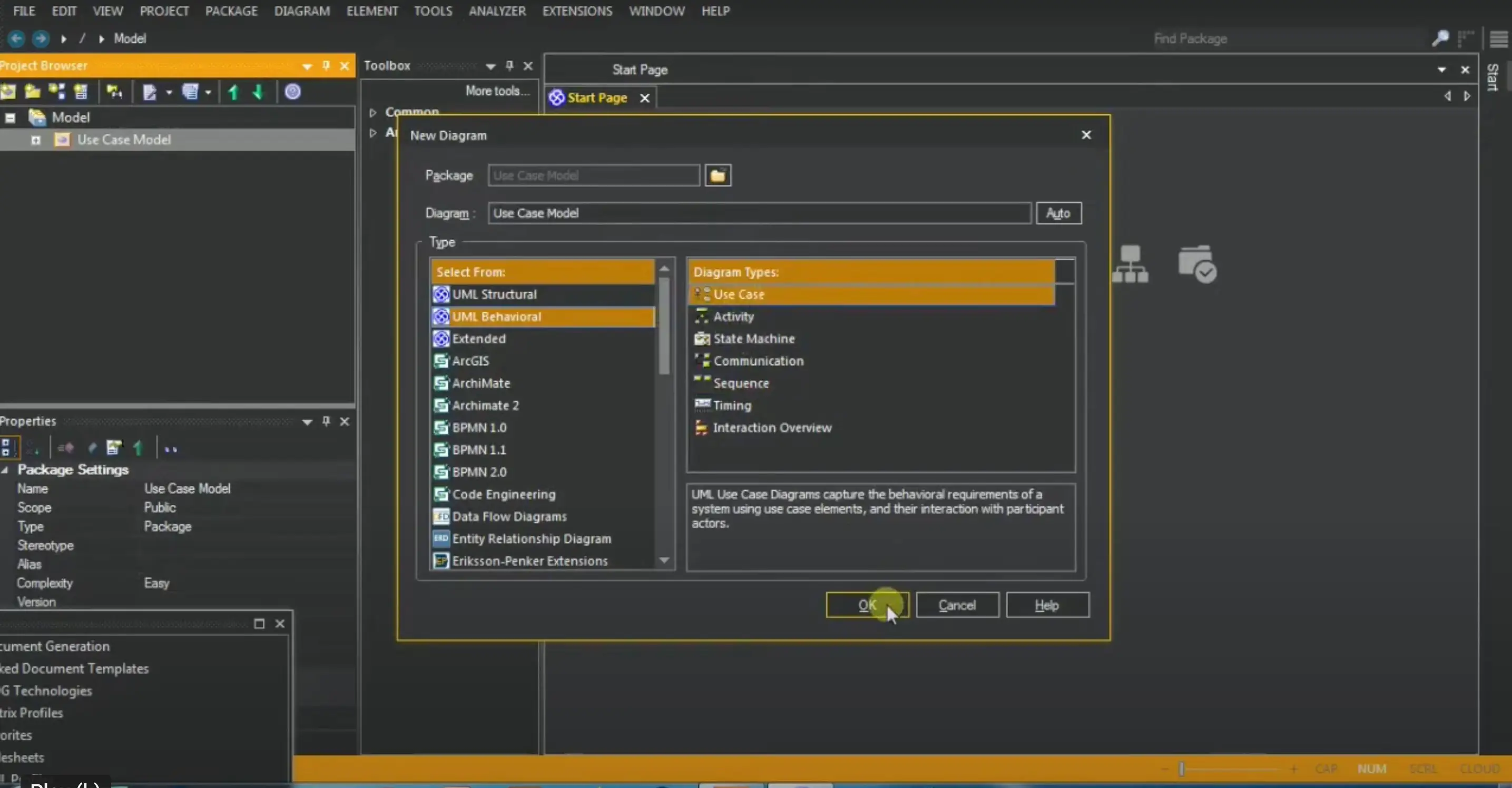Pin the Properties panel
Viewport: 1512px width, 788px height.
(x=326, y=421)
